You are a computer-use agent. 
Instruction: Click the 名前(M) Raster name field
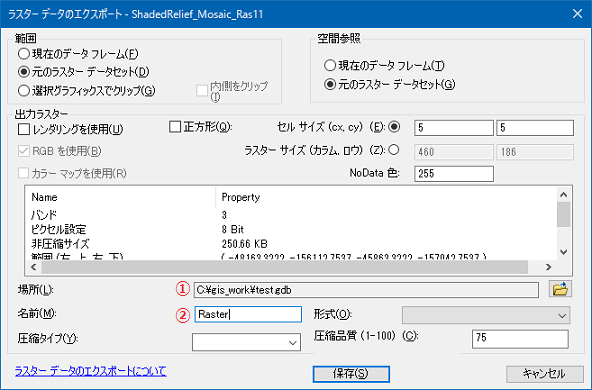pyautogui.click(x=248, y=314)
